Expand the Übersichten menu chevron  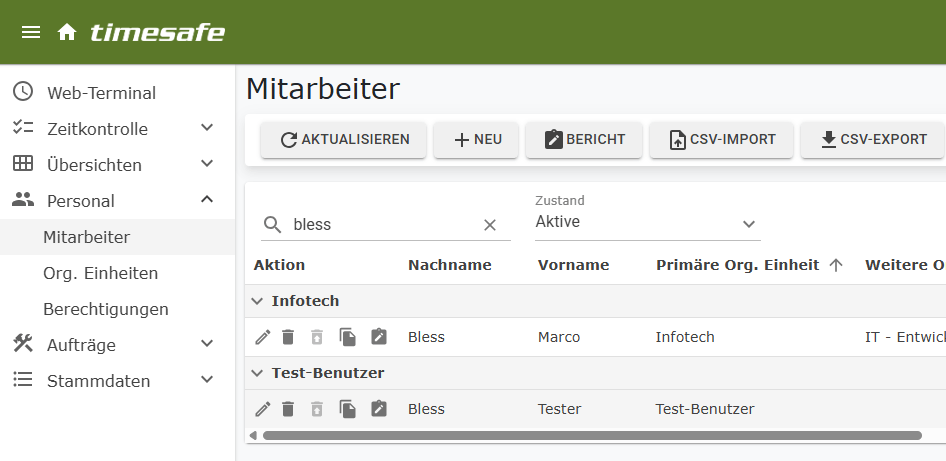point(207,164)
